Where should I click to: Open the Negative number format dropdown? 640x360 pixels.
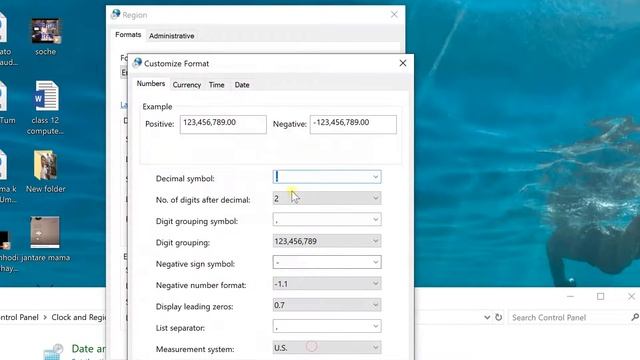(375, 283)
